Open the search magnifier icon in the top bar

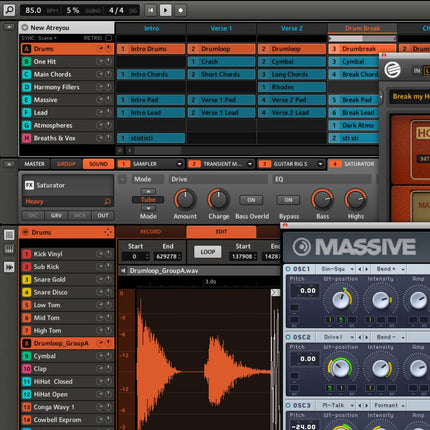pyautogui.click(x=9, y=10)
